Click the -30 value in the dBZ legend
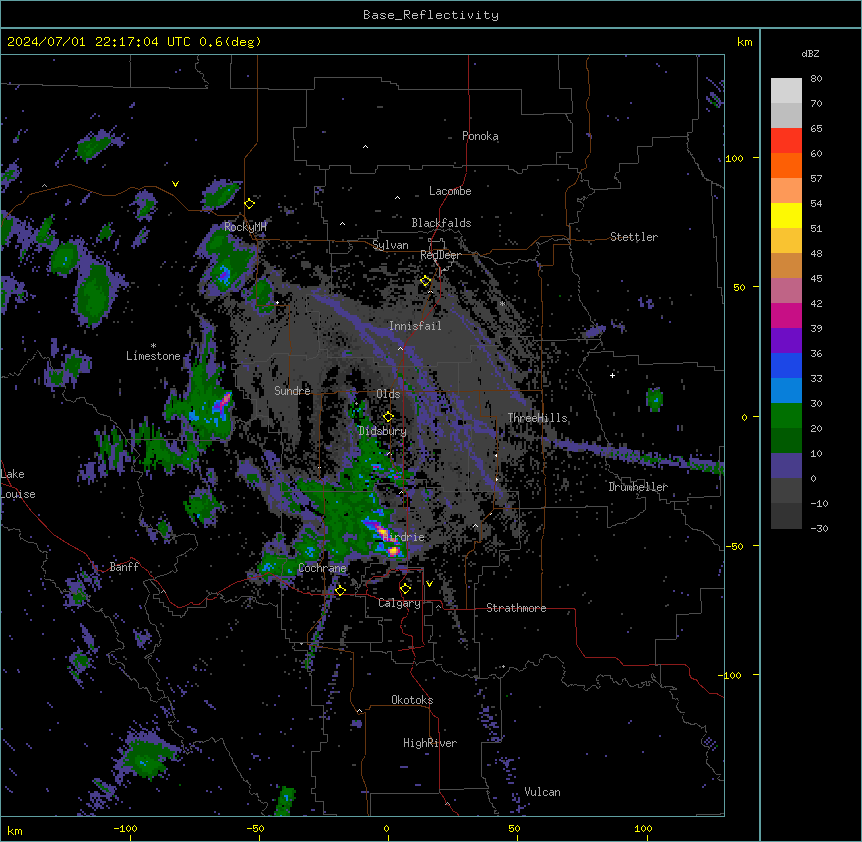The height and width of the screenshot is (842, 862). point(819,528)
